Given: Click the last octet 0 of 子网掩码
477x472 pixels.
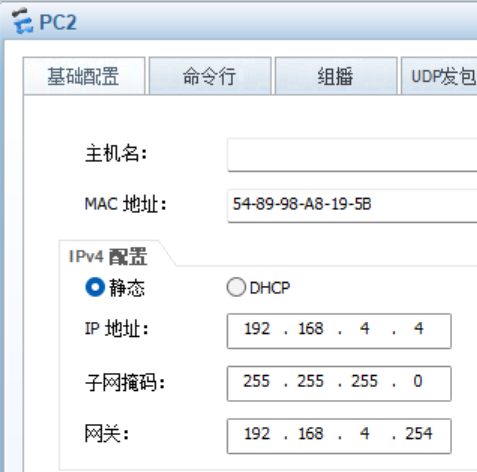Looking at the screenshot, I should coord(418,381).
